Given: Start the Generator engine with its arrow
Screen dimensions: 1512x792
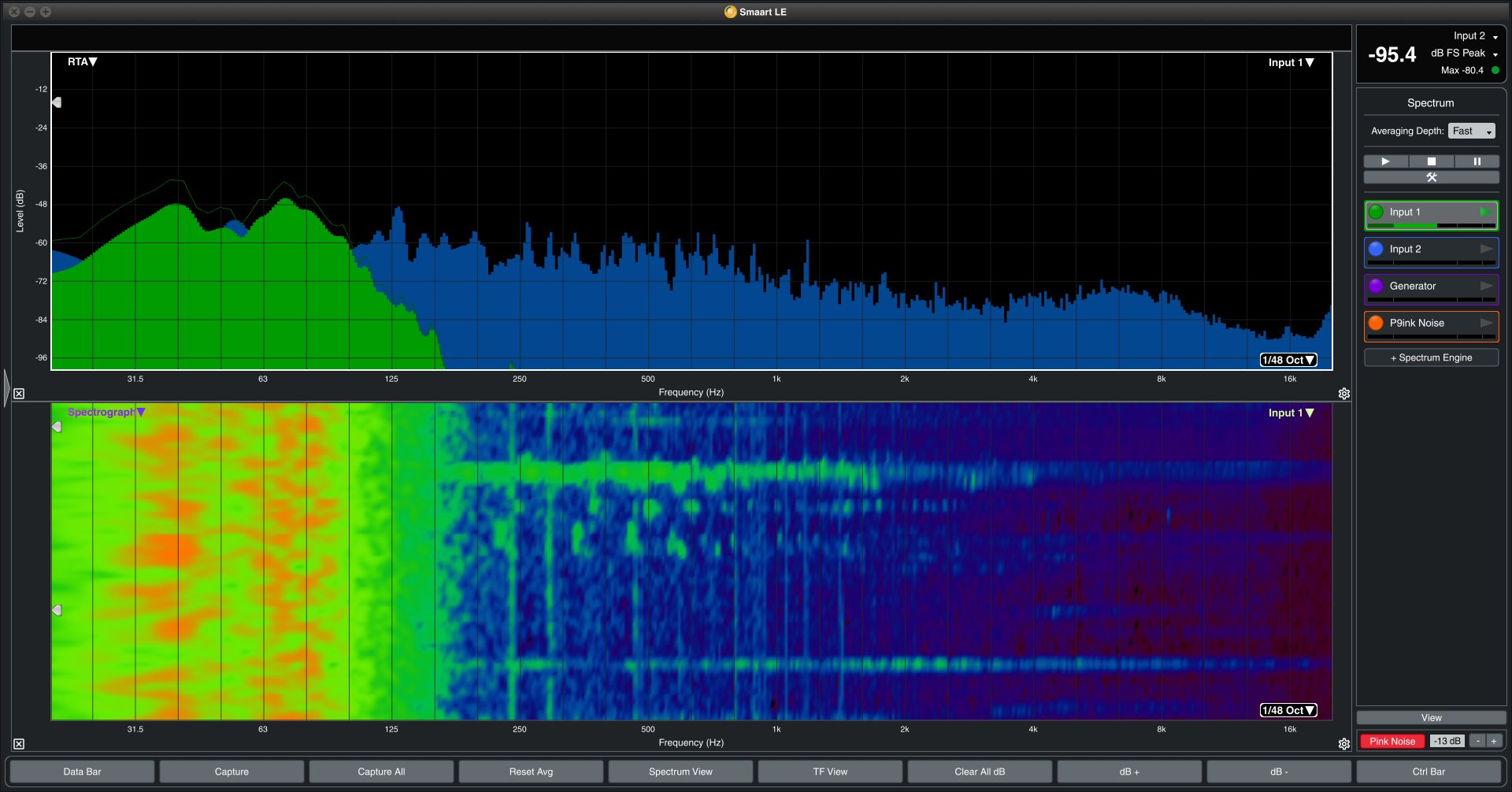Looking at the screenshot, I should [1486, 286].
